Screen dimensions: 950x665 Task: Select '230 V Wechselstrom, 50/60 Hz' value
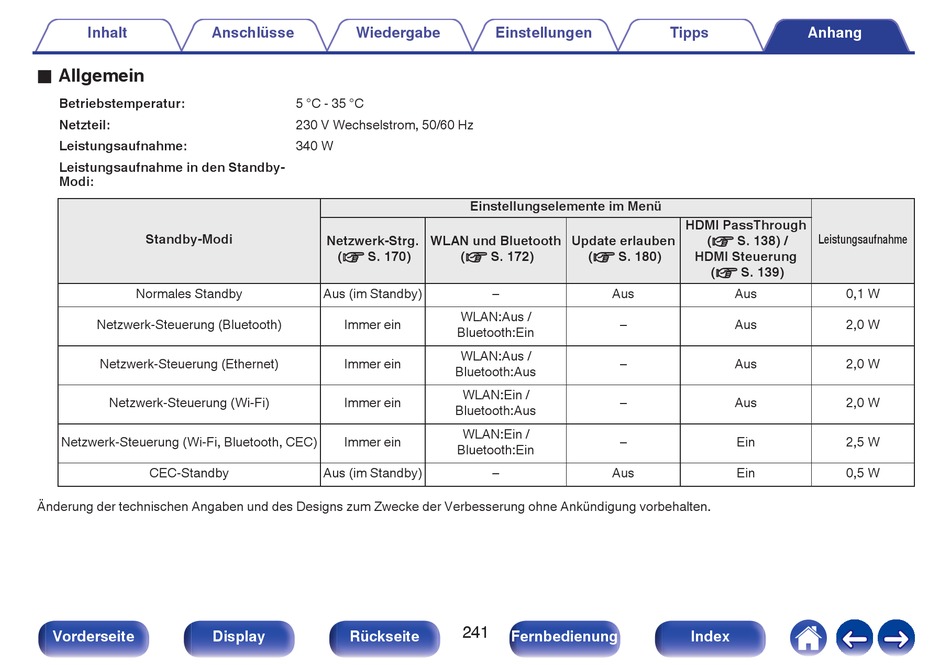(384, 125)
